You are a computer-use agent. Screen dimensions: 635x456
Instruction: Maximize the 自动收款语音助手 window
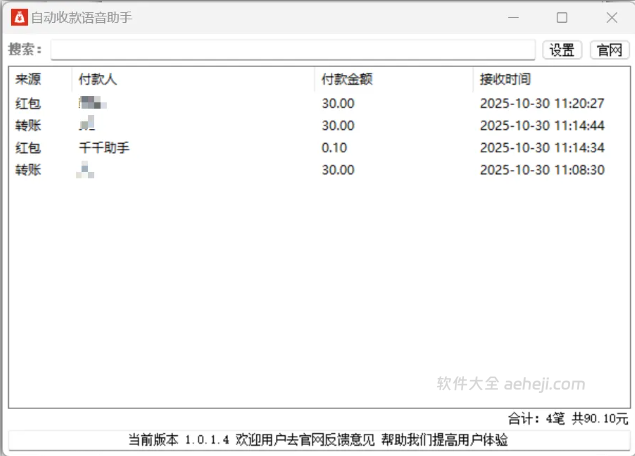[x=562, y=17]
